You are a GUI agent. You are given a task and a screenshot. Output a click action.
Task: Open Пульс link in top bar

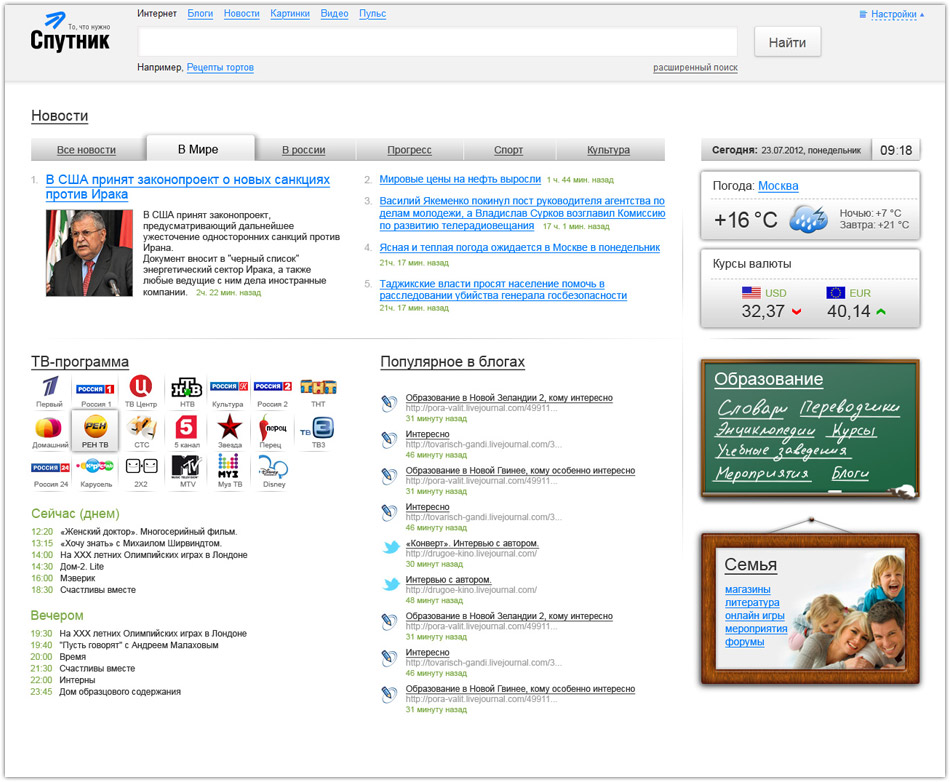click(x=372, y=13)
